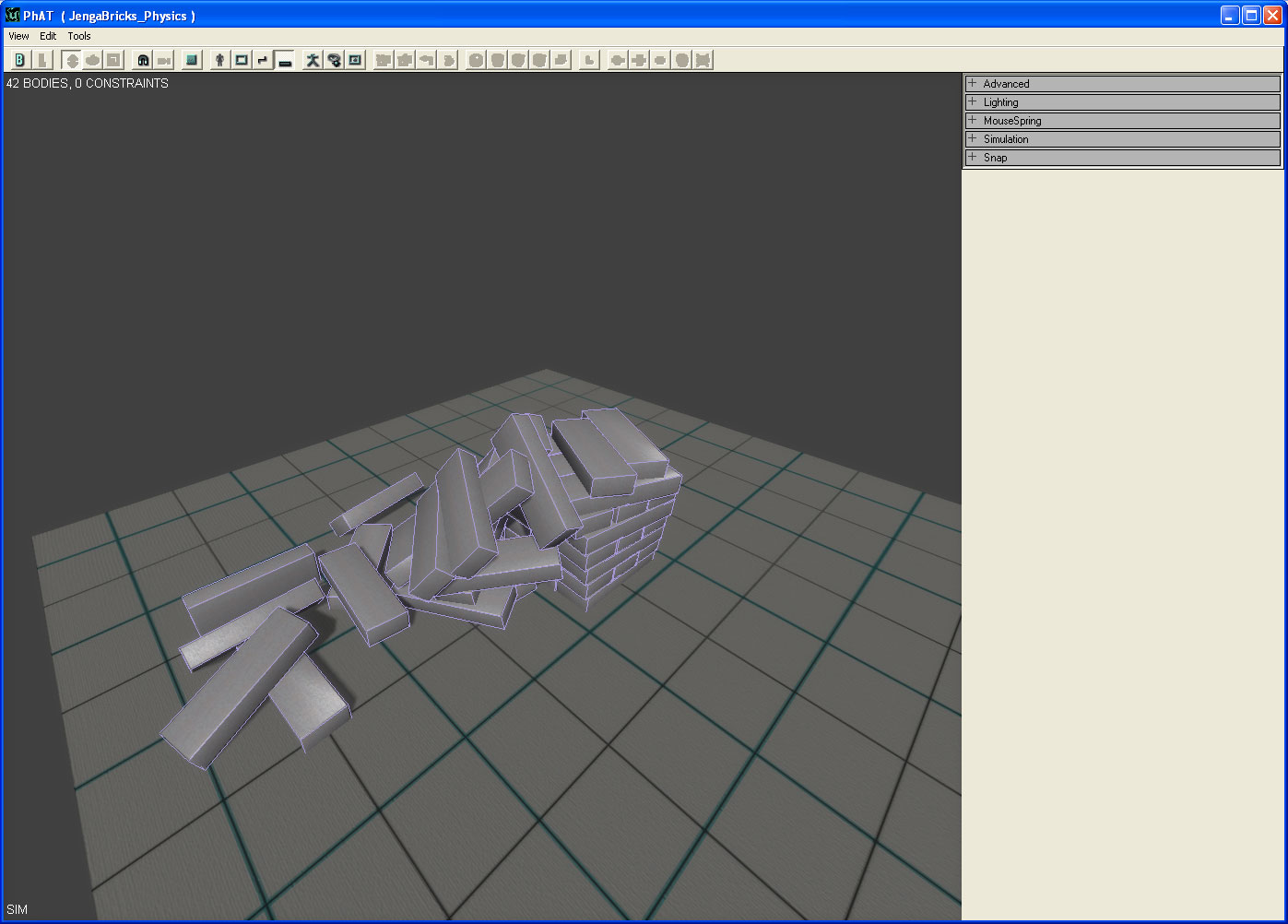Image resolution: width=1288 pixels, height=924 pixels.
Task: Open the Edit menu
Action: click(48, 36)
